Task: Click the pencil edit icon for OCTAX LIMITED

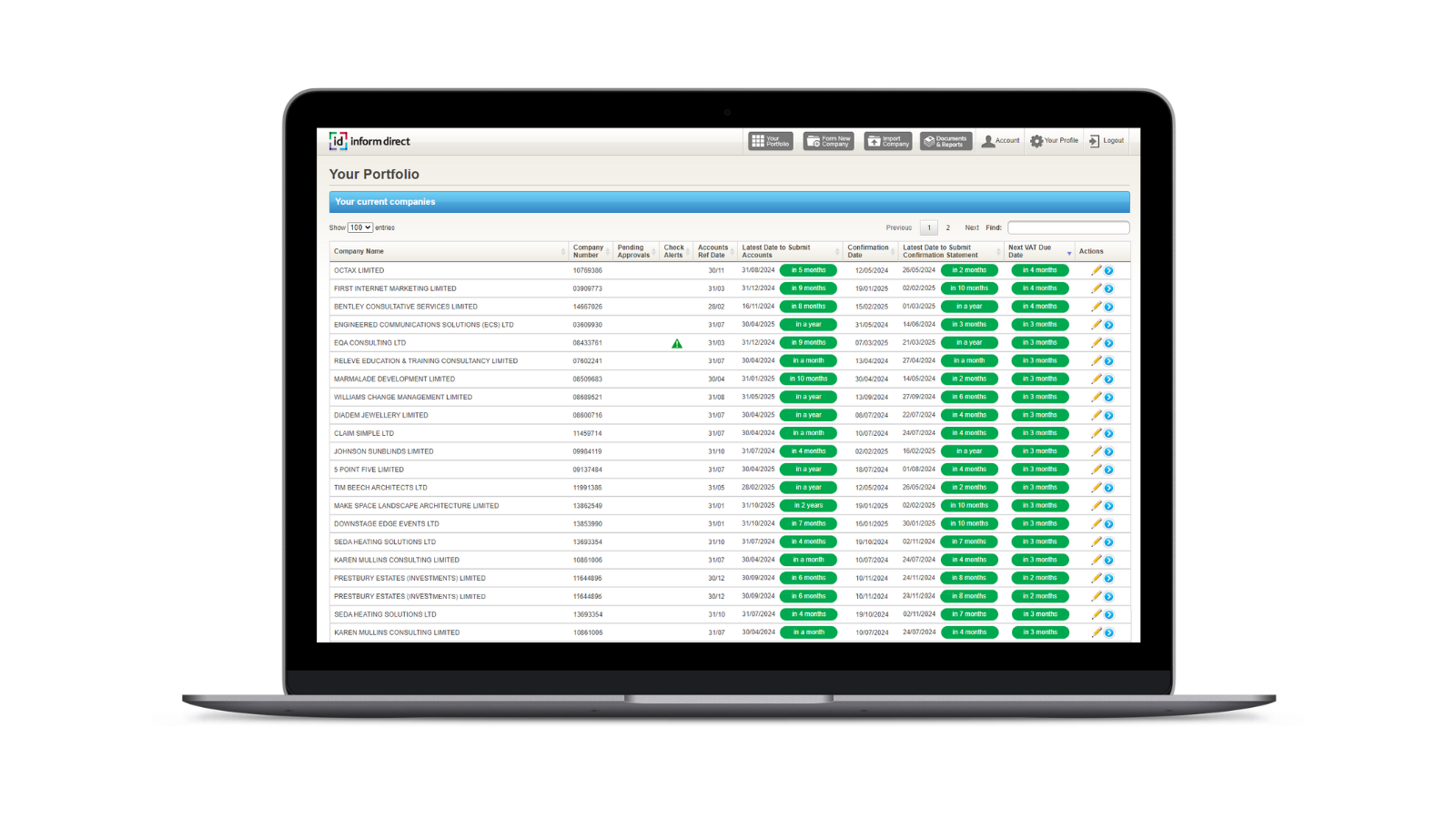Action: [x=1097, y=270]
